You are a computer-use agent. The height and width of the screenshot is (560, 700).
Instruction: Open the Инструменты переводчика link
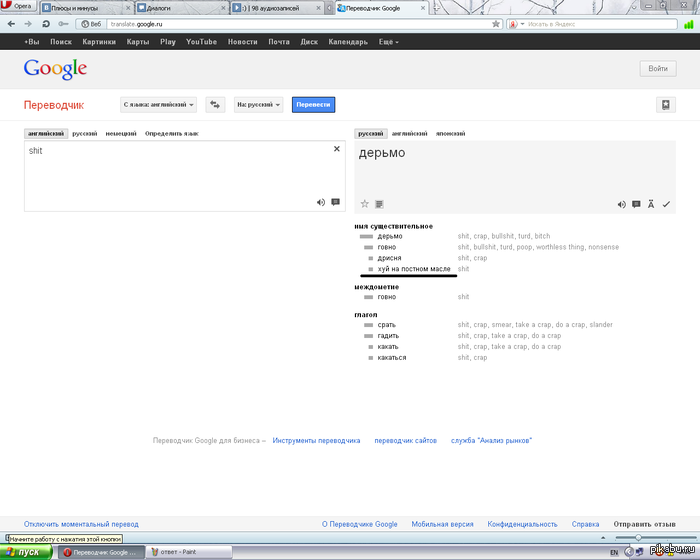(316, 440)
